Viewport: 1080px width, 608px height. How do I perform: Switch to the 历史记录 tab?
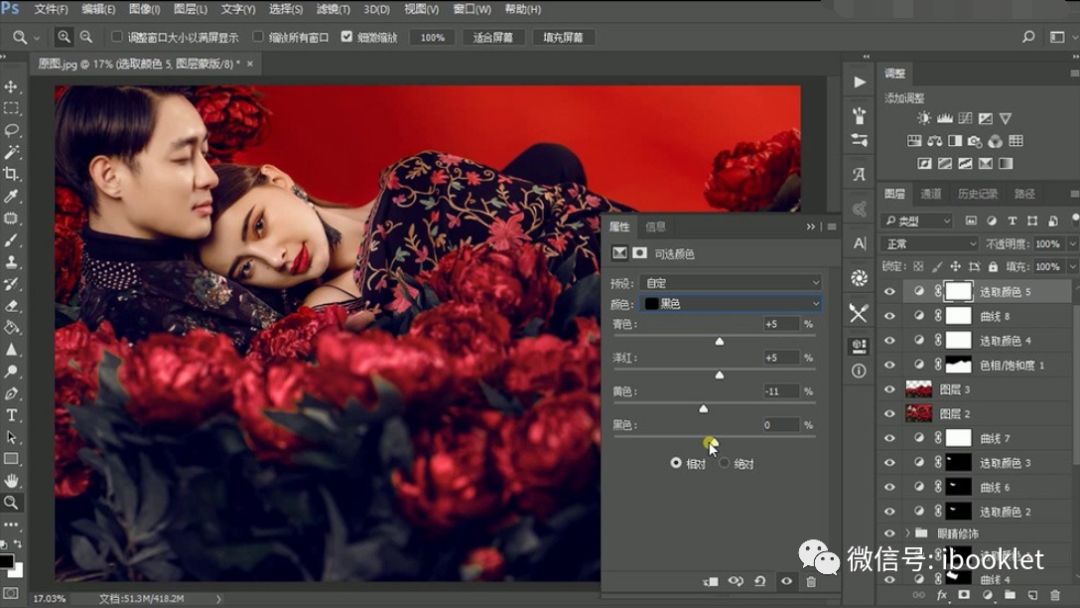976,194
